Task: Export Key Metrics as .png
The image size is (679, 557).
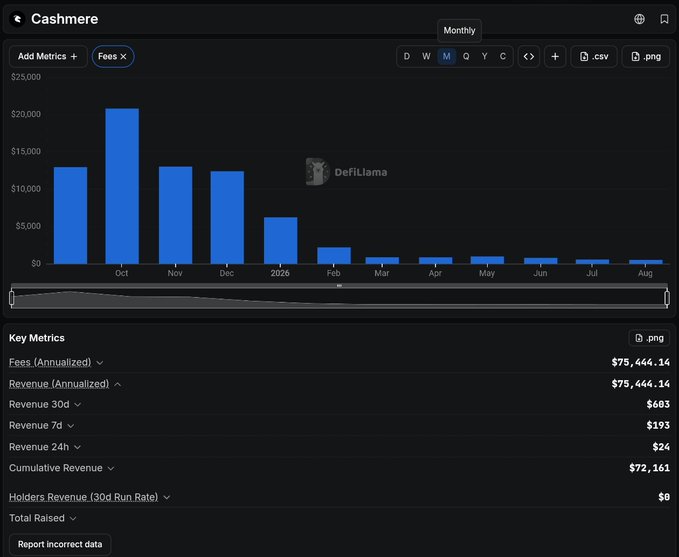Action: point(649,338)
